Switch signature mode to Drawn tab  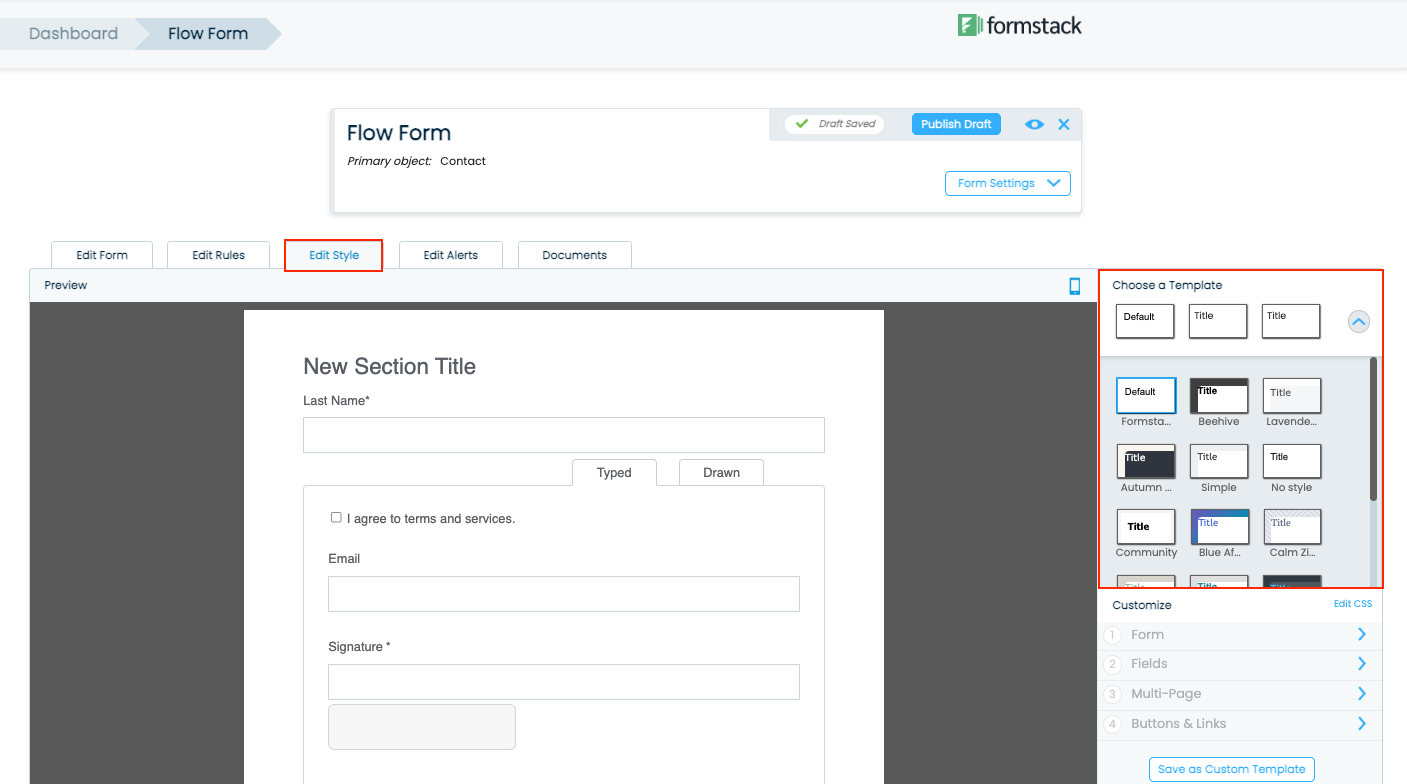click(721, 473)
